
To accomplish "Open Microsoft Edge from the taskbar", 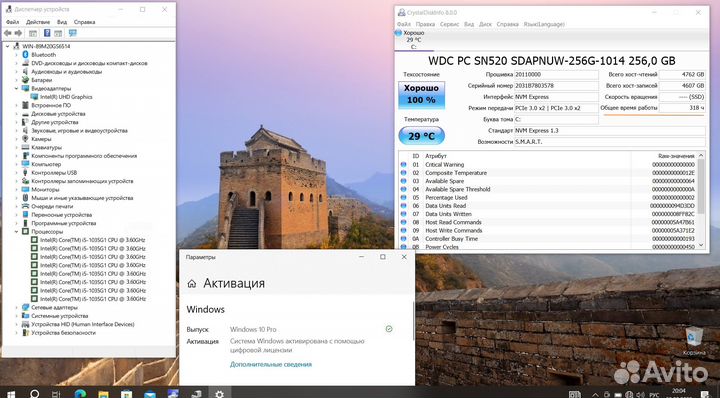I will [x=80, y=394].
